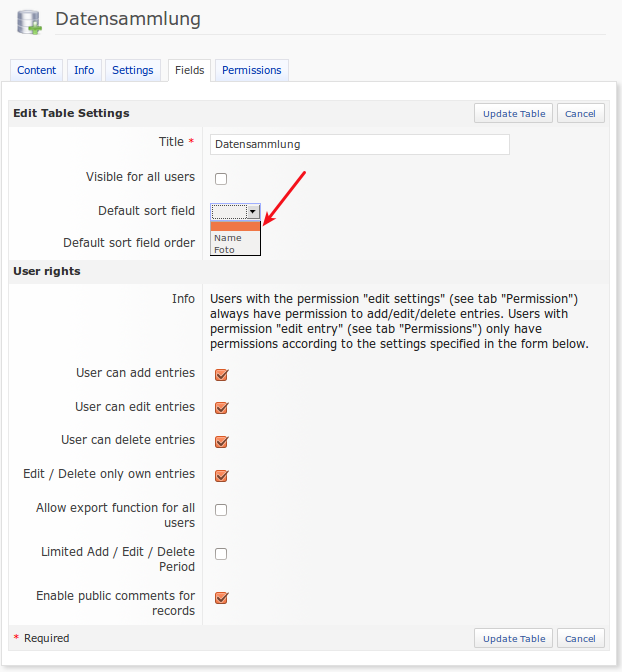Screen dimensions: 622x672
Task: Disable User can delete entries
Action: [x=222, y=442]
